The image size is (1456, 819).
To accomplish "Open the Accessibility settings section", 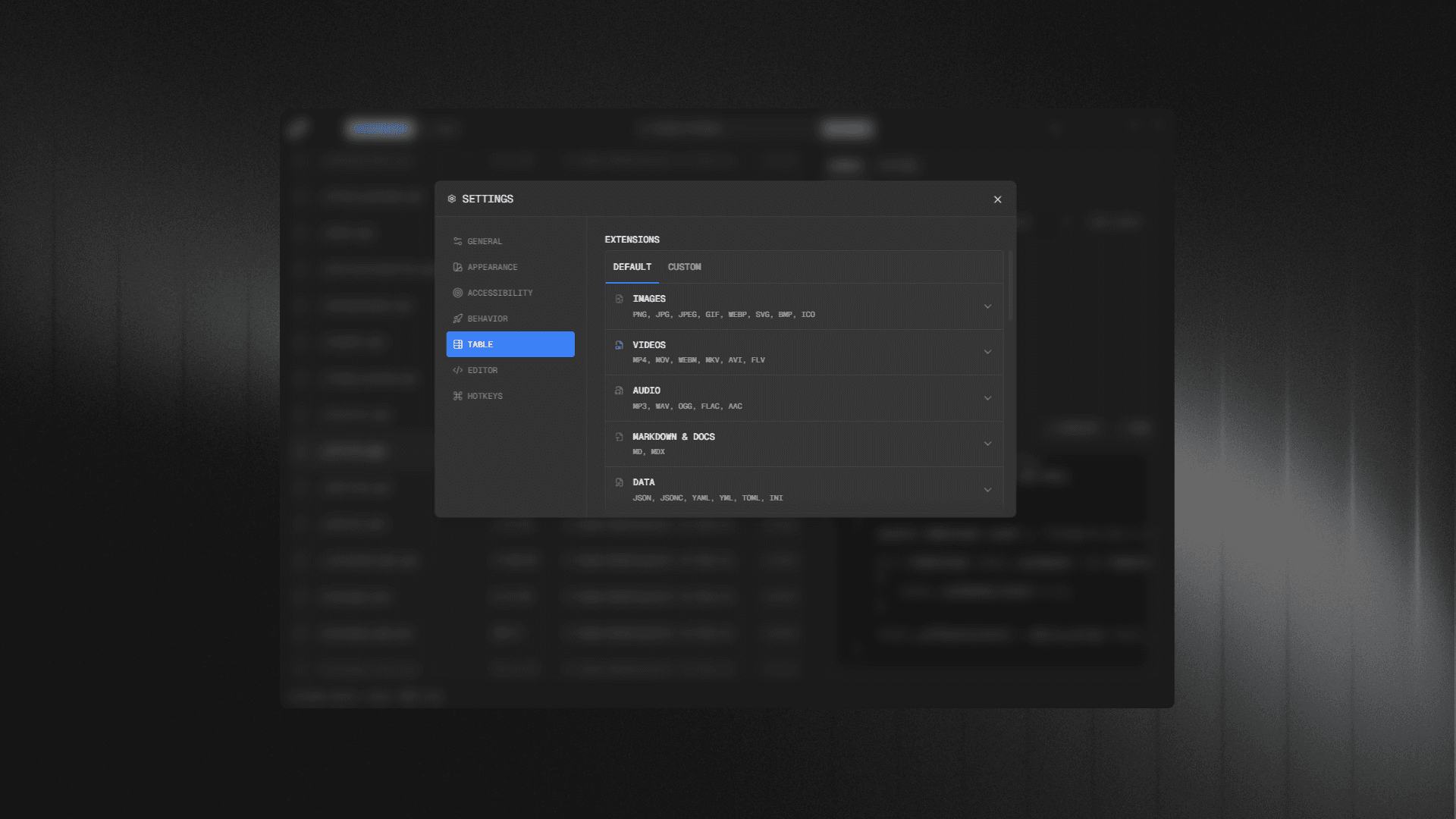I will click(x=510, y=293).
